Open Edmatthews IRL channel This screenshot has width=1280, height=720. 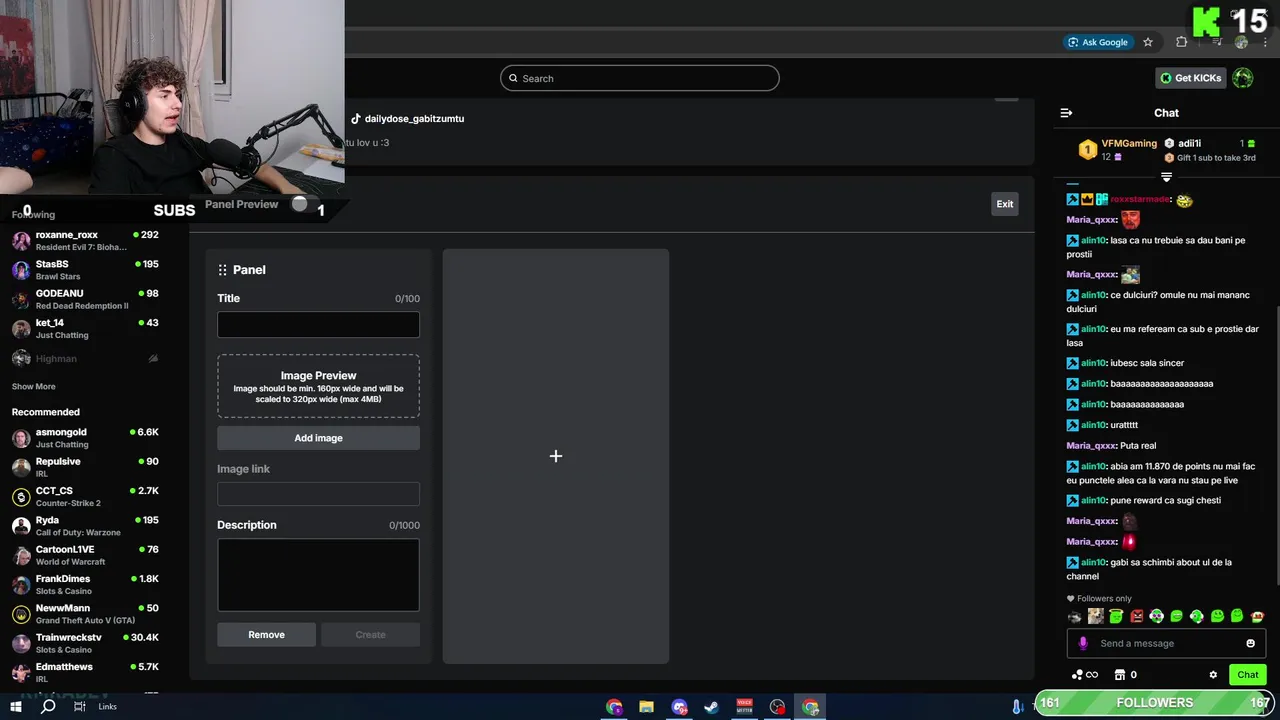coord(85,673)
